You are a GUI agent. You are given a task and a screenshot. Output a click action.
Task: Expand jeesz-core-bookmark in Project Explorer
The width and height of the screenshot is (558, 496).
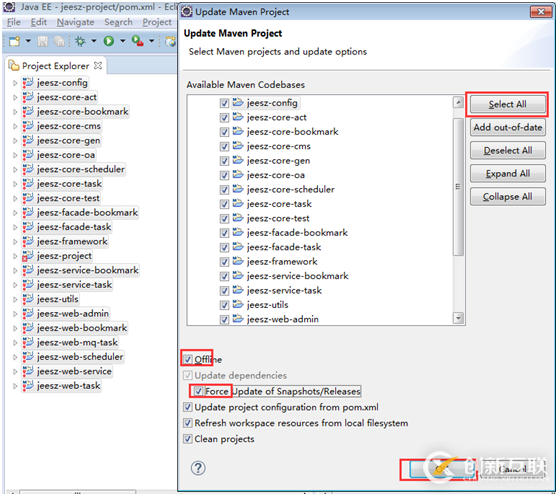(x=15, y=112)
